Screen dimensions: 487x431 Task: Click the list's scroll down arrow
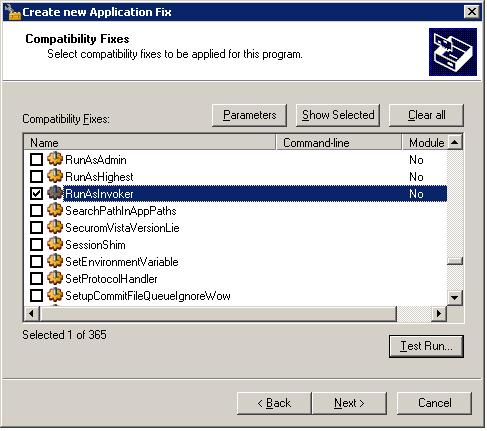point(454,297)
